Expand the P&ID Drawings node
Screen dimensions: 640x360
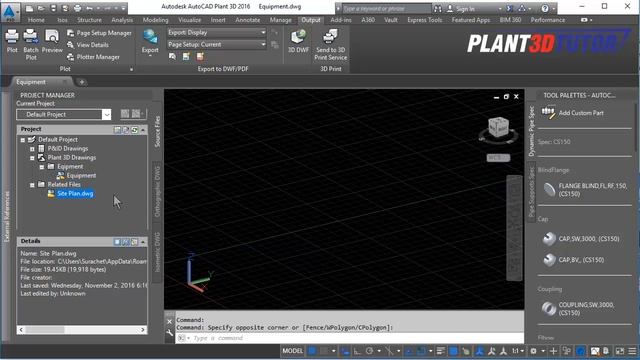(32, 149)
